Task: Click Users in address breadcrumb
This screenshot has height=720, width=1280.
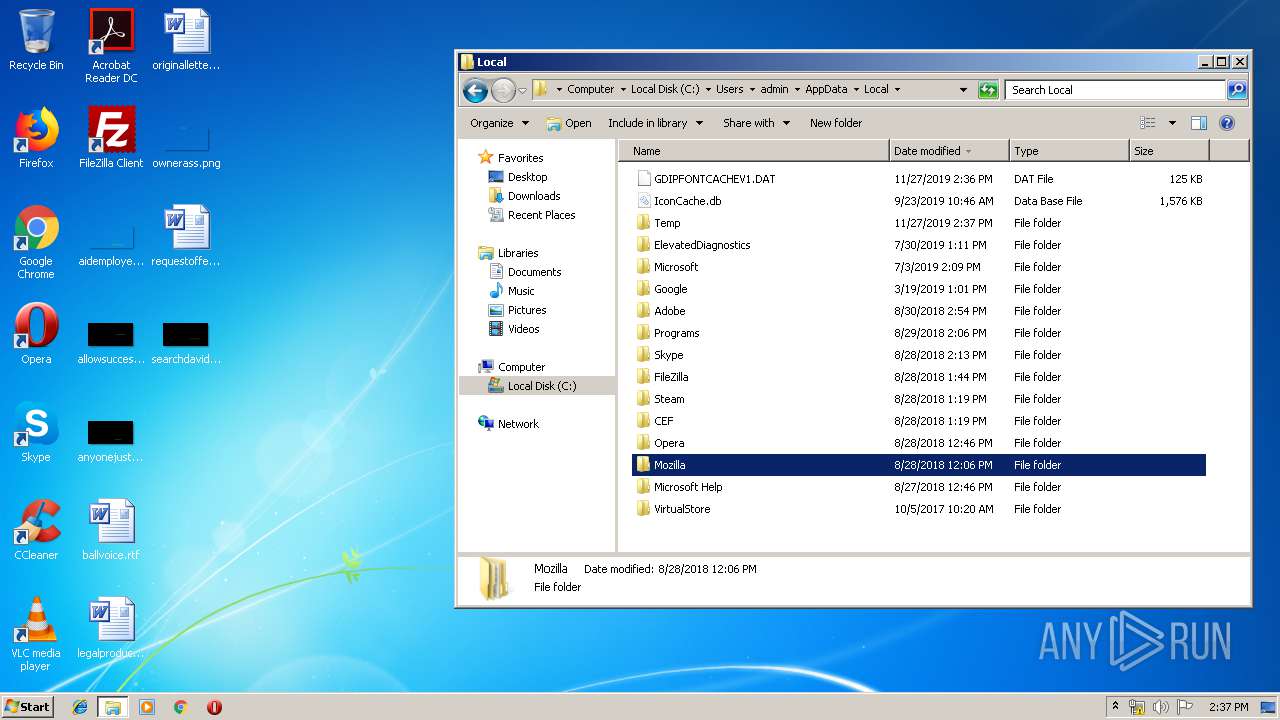Action: (x=729, y=89)
